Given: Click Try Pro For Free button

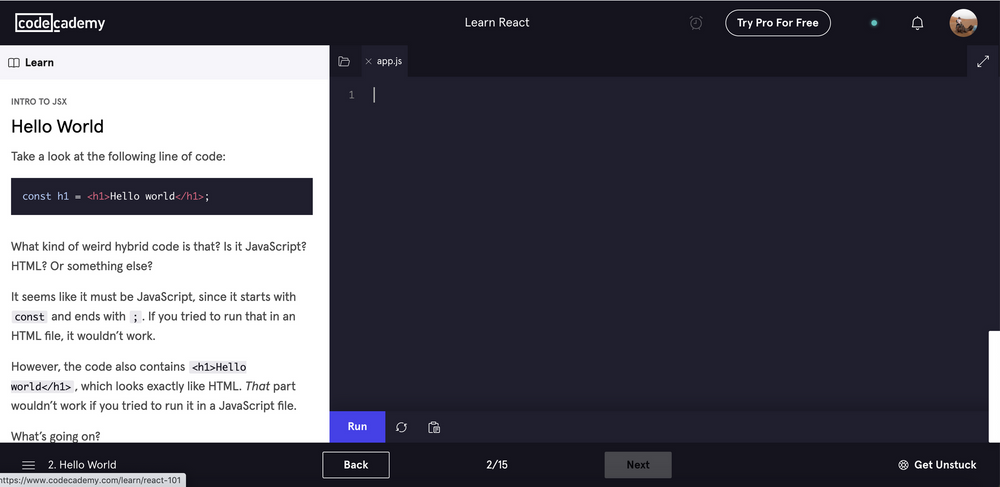Looking at the screenshot, I should click(x=777, y=23).
